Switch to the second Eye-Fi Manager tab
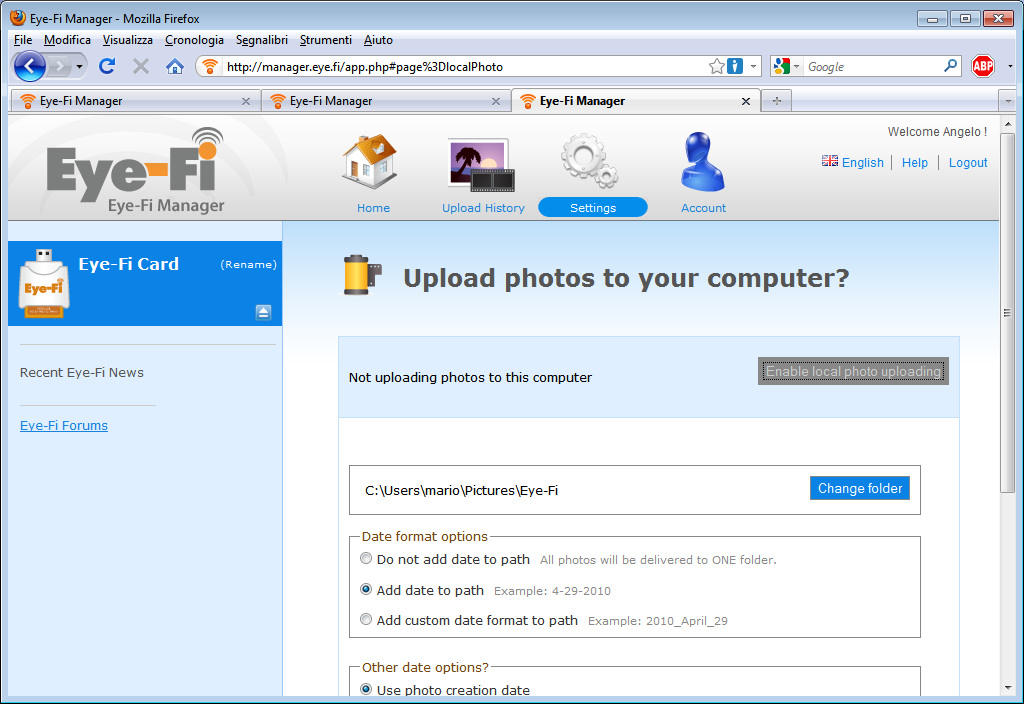 click(385, 101)
